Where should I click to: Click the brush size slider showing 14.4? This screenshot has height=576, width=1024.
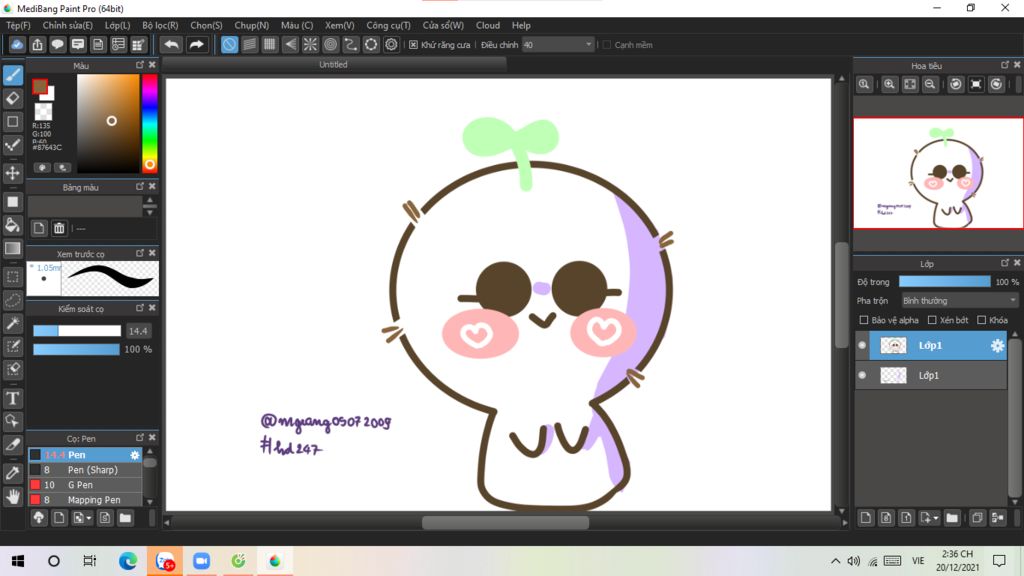click(x=77, y=331)
